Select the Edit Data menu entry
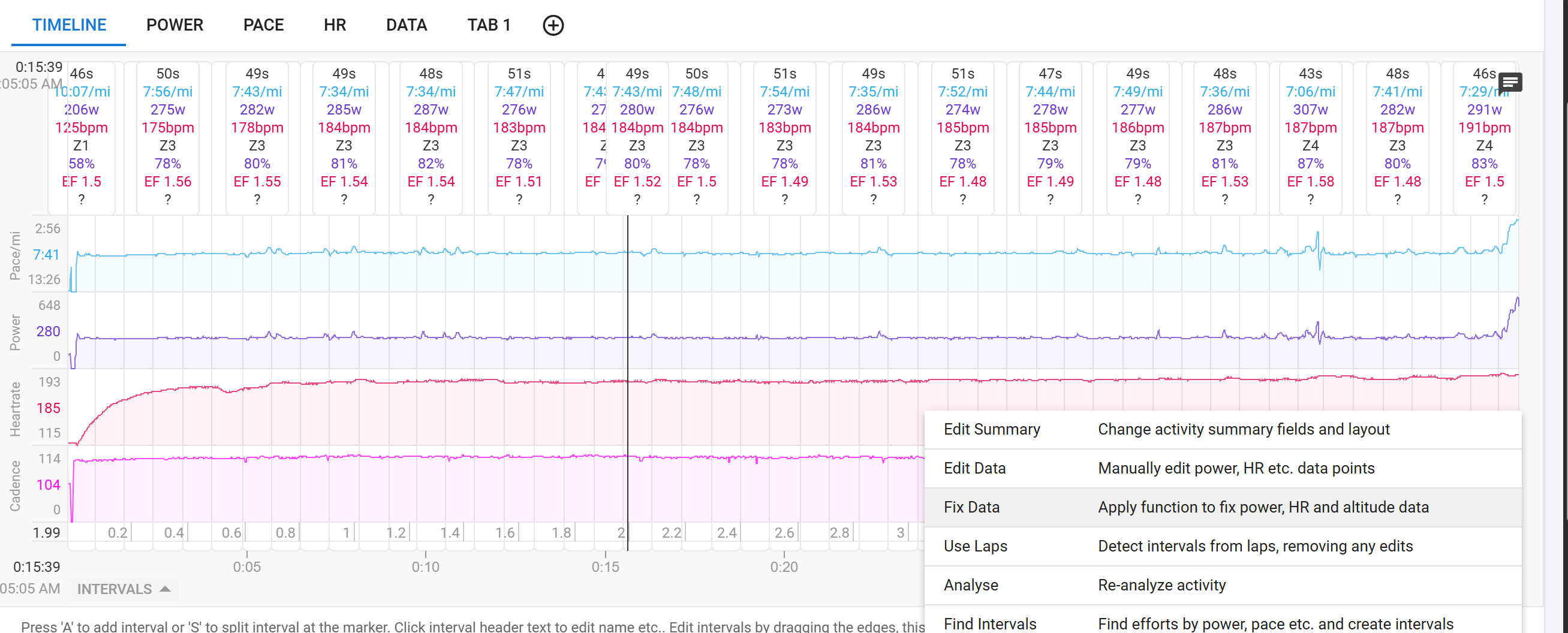 pos(974,468)
